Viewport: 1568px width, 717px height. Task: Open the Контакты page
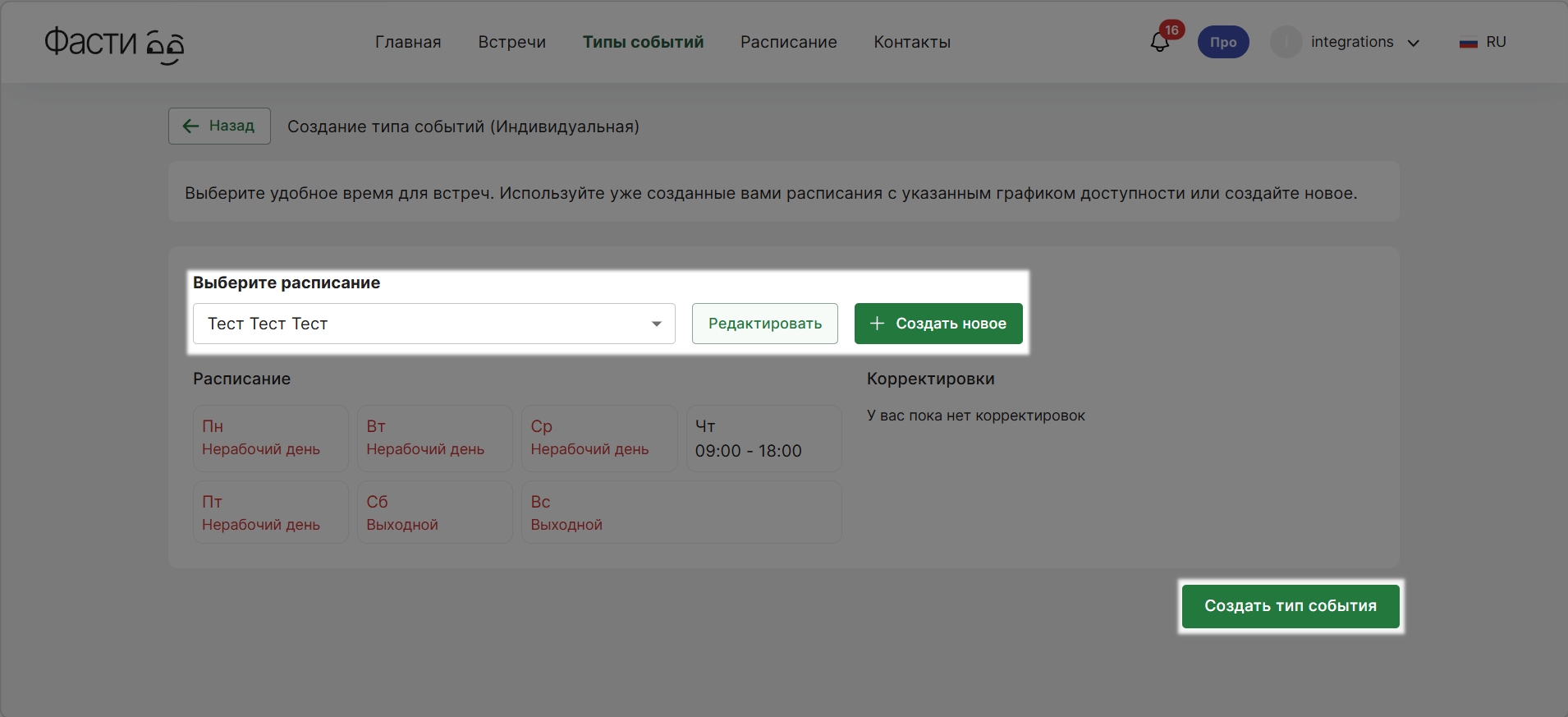click(x=911, y=43)
